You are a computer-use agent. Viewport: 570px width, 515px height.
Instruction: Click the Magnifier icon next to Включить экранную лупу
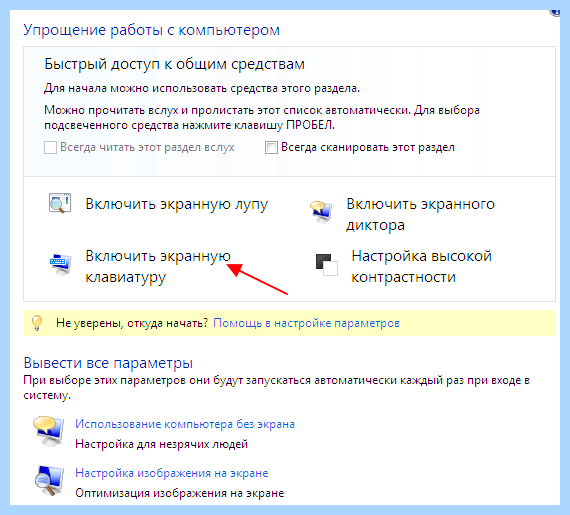[60, 203]
